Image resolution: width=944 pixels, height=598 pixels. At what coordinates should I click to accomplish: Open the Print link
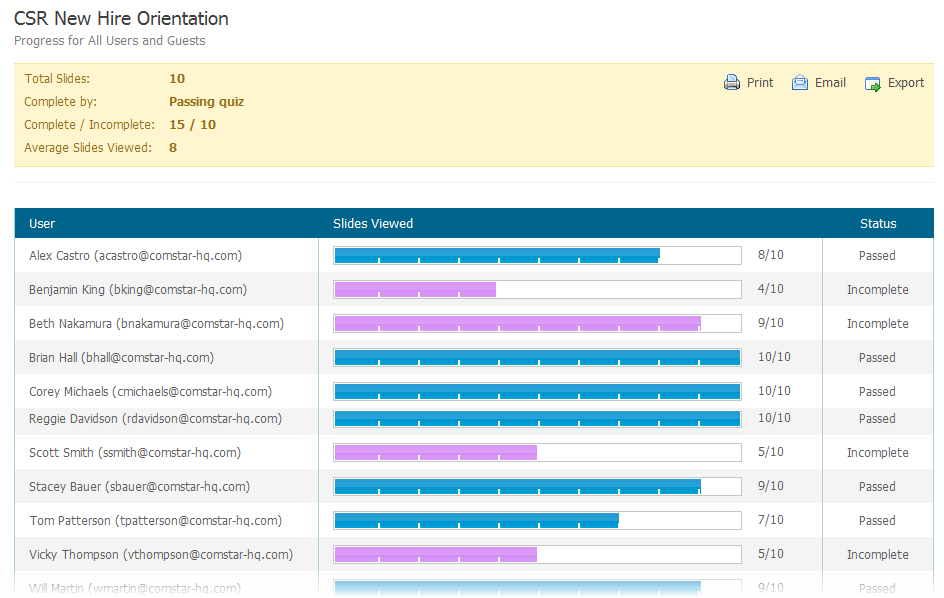pos(760,83)
